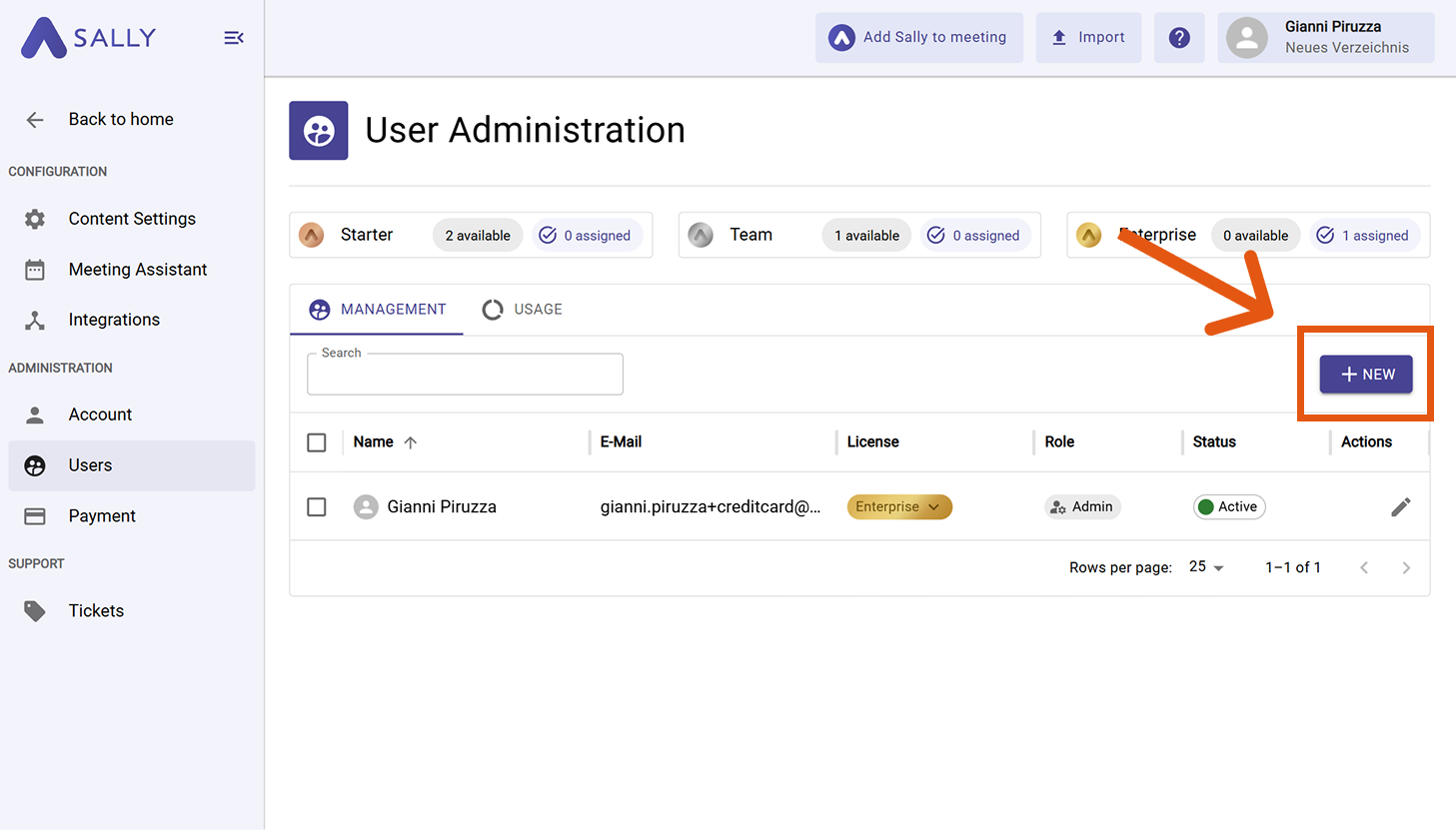
Task: Click Content Settings in the sidebar
Action: pos(132,219)
